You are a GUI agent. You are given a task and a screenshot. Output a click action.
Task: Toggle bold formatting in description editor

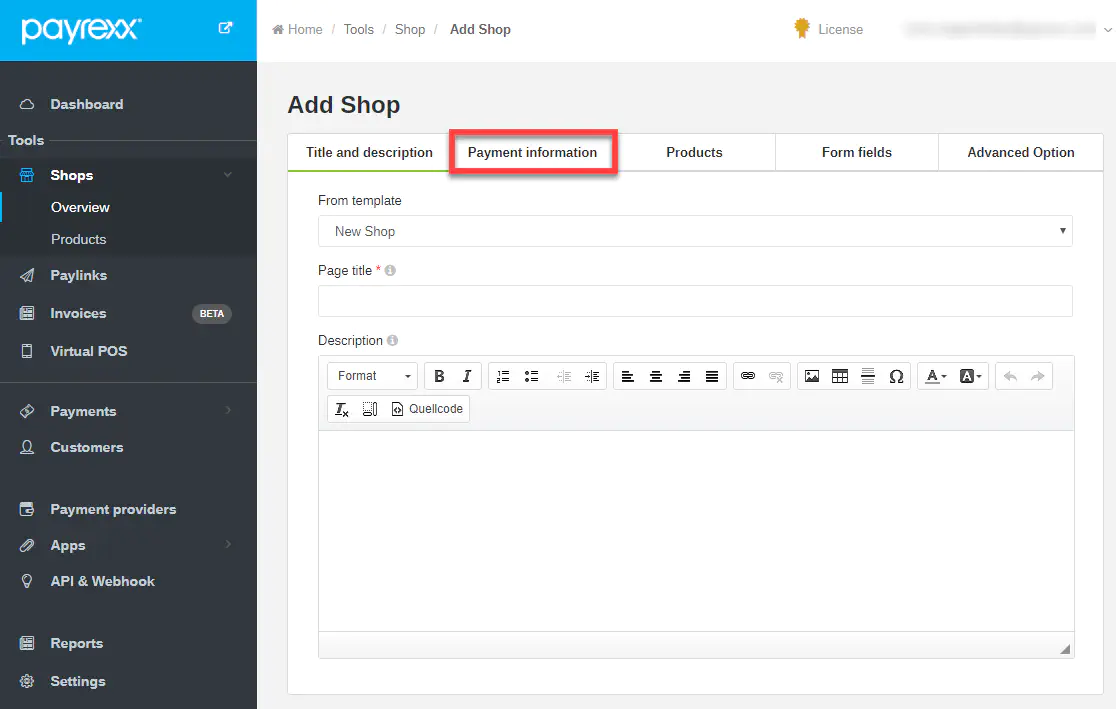pos(439,376)
